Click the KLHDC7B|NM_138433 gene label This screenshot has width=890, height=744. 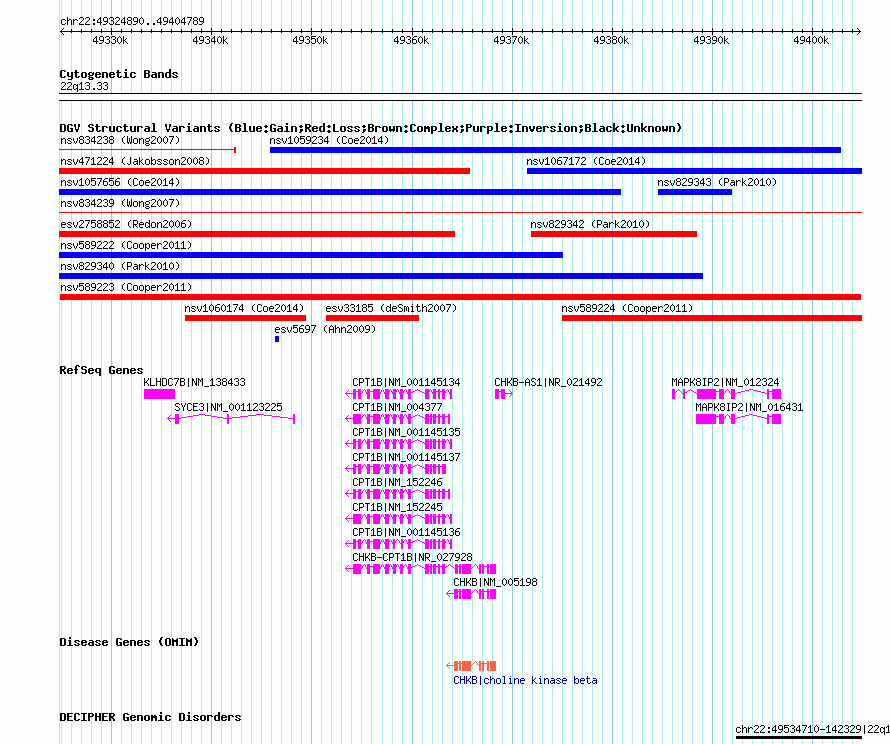(194, 382)
